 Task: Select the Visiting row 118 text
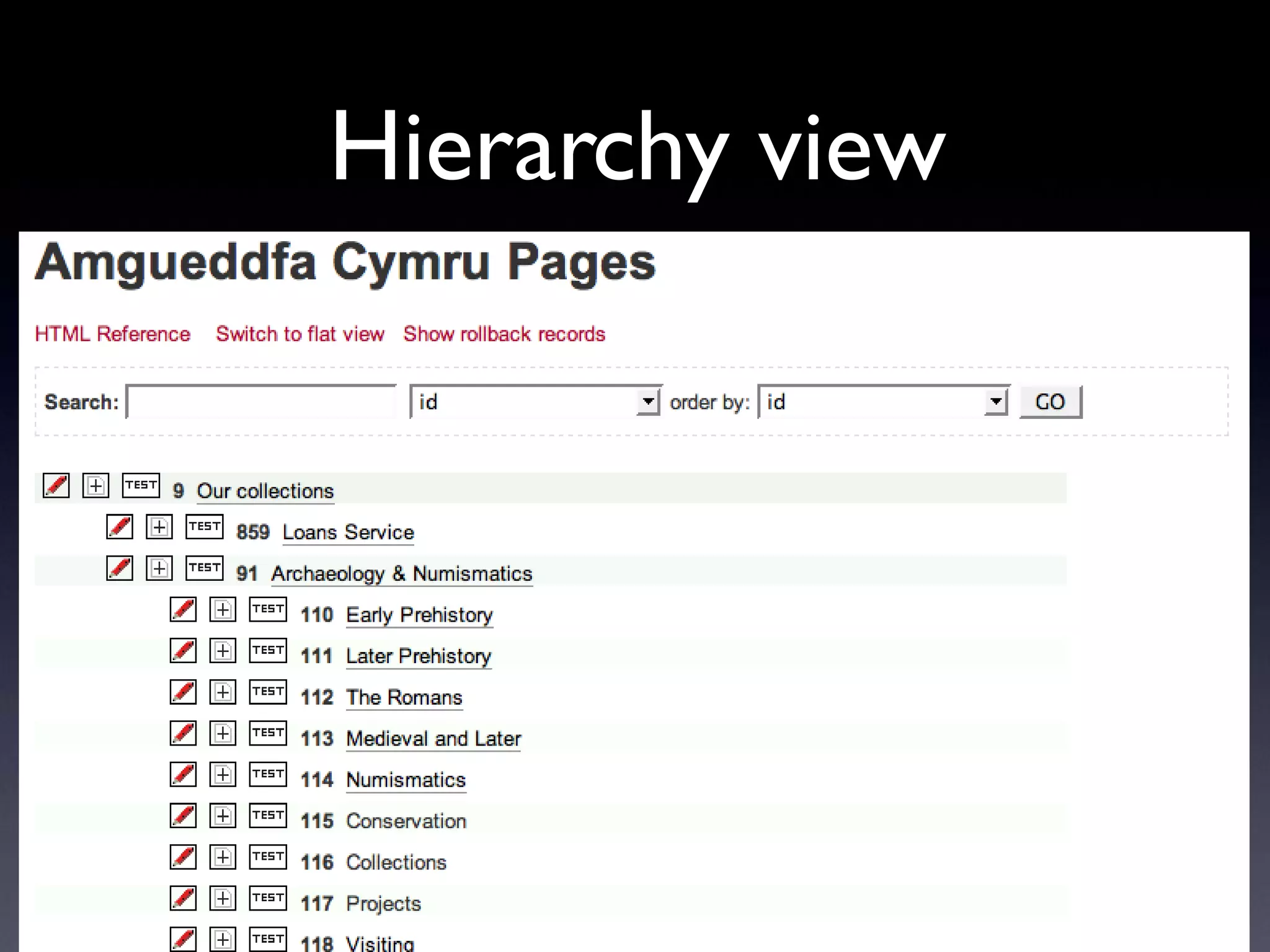pos(380,943)
